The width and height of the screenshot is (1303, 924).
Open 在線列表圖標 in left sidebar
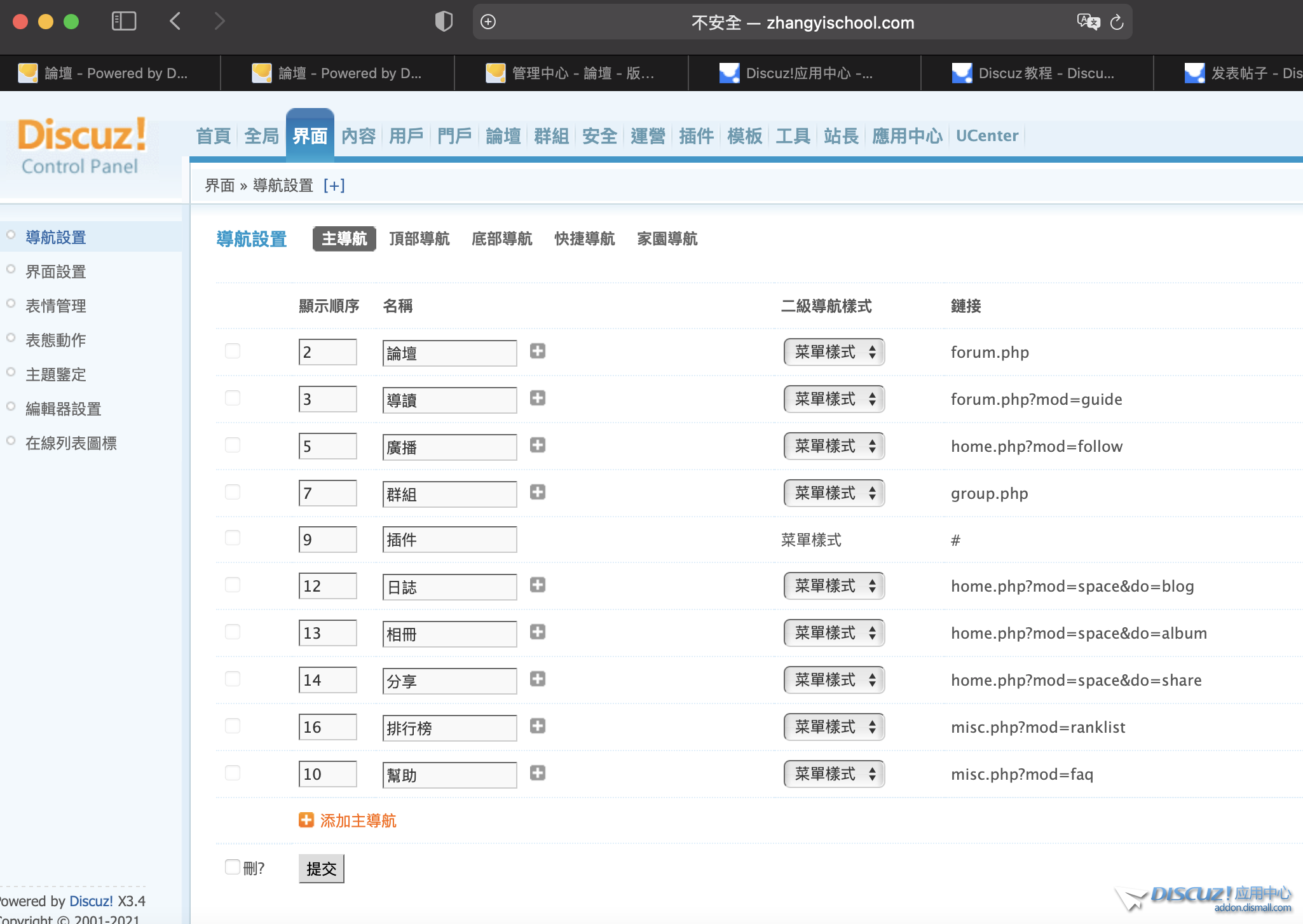(x=71, y=444)
